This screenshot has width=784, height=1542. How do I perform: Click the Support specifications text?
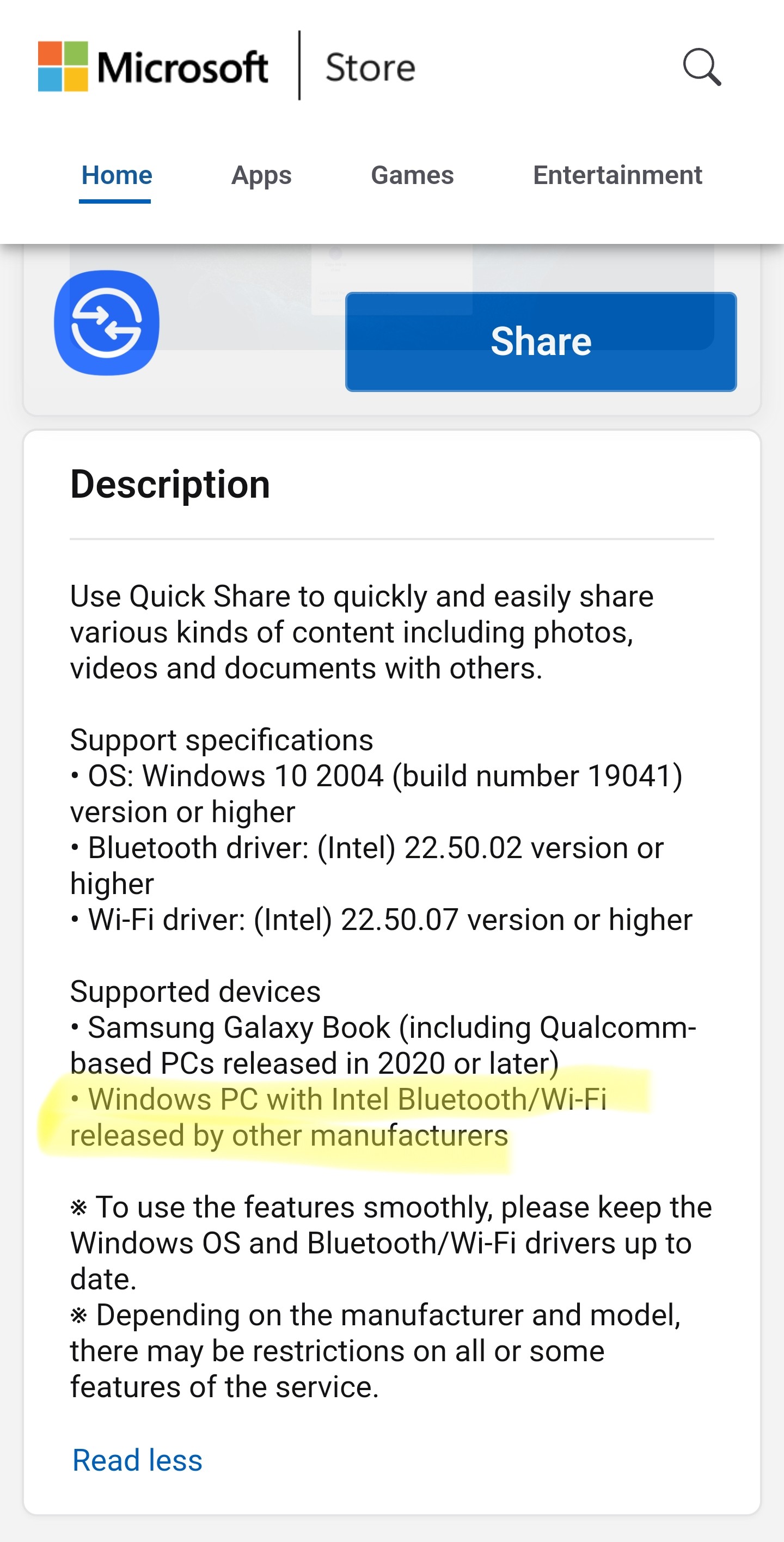[x=222, y=740]
